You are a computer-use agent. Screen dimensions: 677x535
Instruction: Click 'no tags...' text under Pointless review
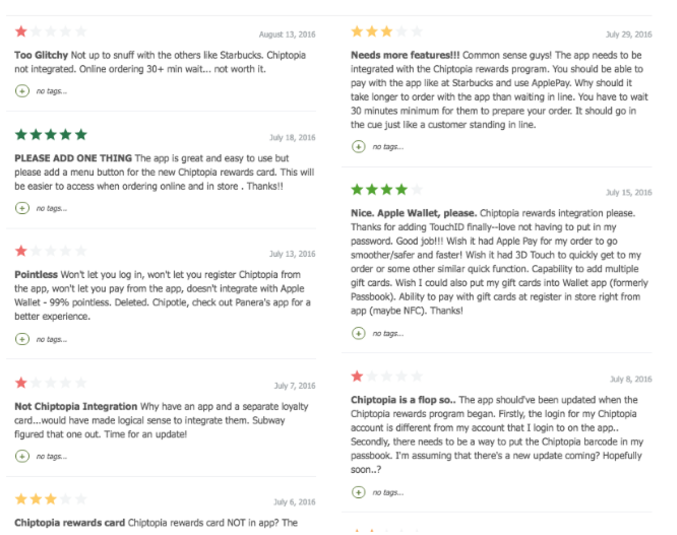(x=51, y=339)
